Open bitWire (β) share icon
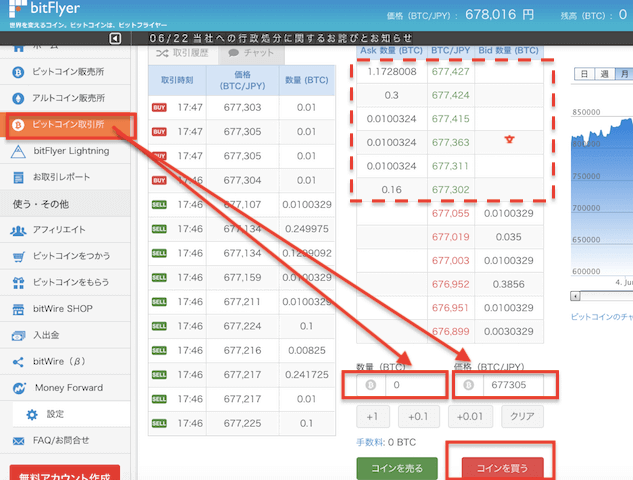This screenshot has height=480, width=633. (x=18, y=362)
